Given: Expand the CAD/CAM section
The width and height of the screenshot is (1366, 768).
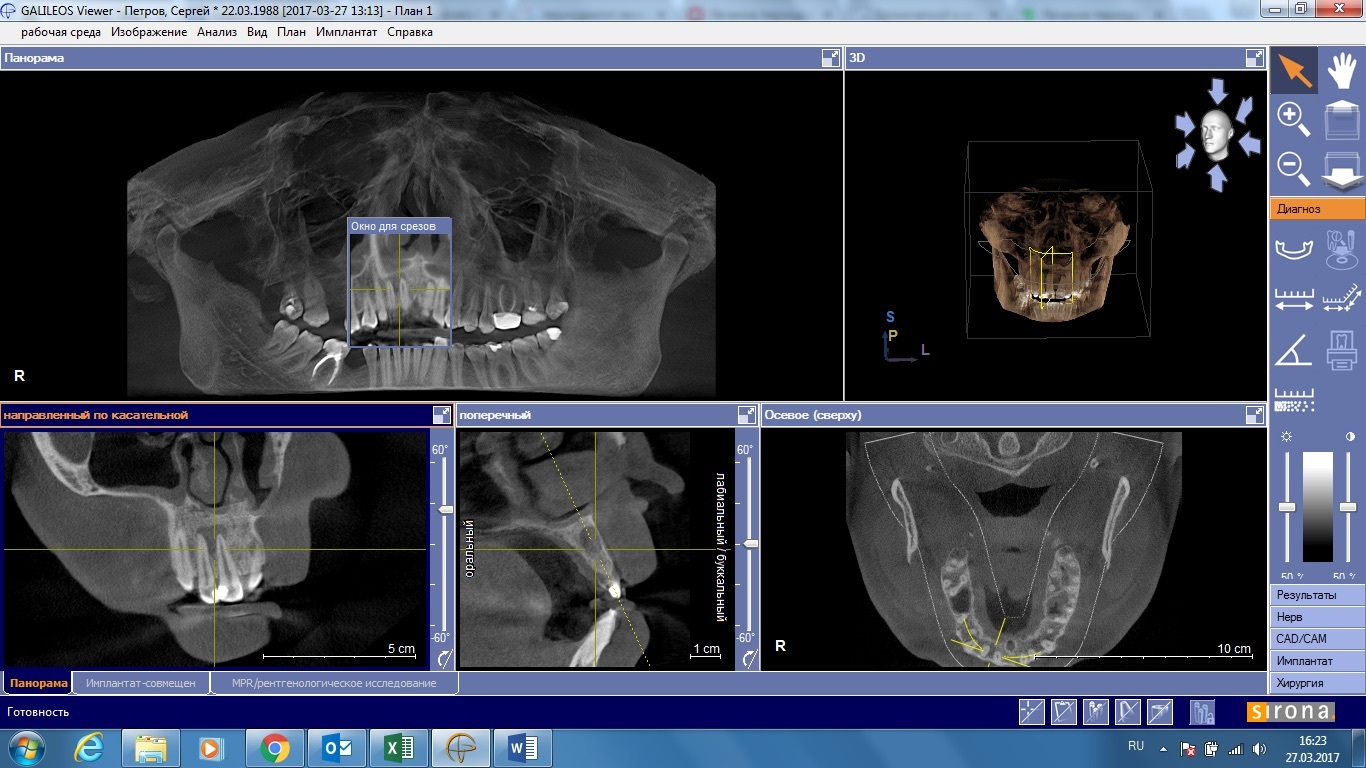Looking at the screenshot, I should pyautogui.click(x=1317, y=639).
